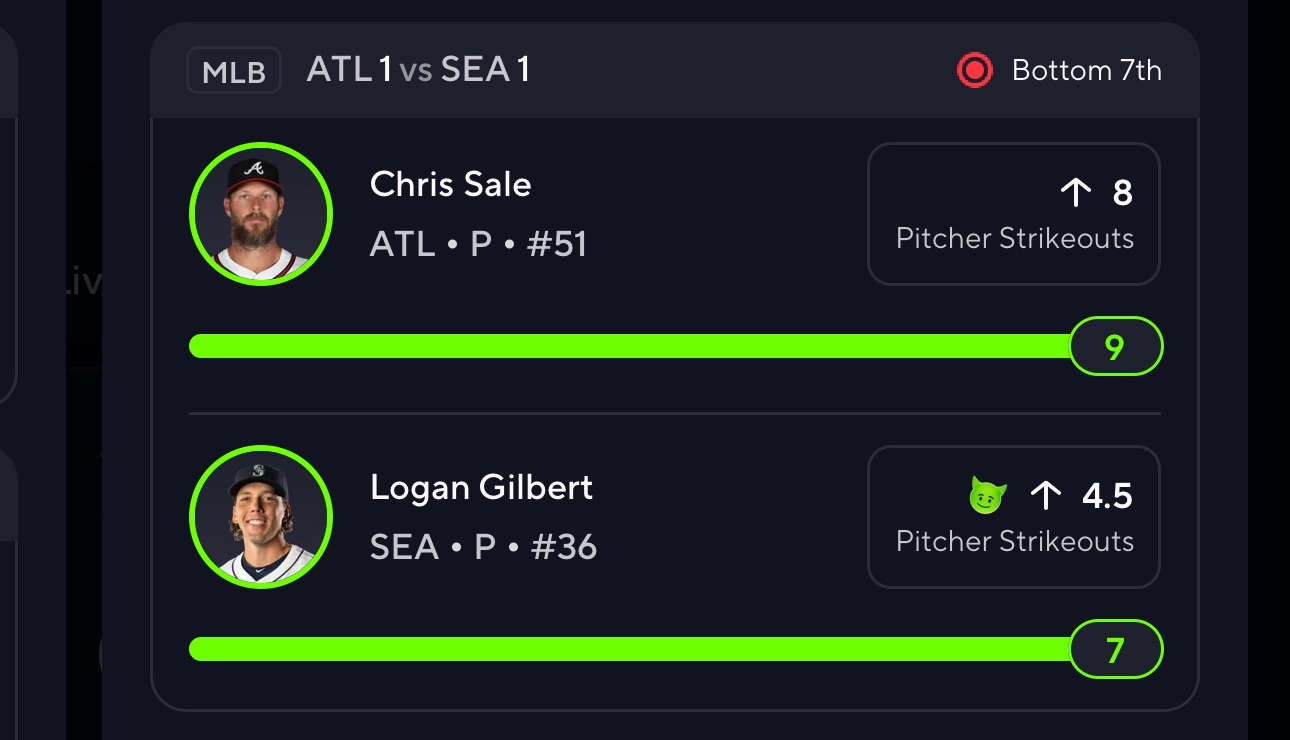Click Gilbert's Pitcher Strikeouts label

pyautogui.click(x=1014, y=542)
